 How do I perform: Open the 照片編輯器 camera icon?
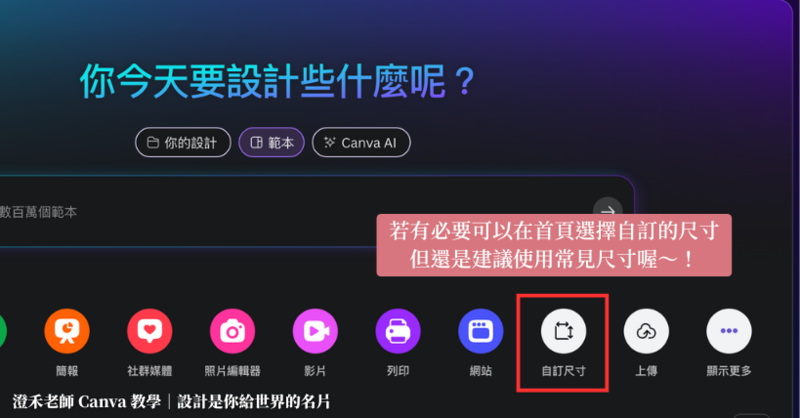[x=232, y=331]
